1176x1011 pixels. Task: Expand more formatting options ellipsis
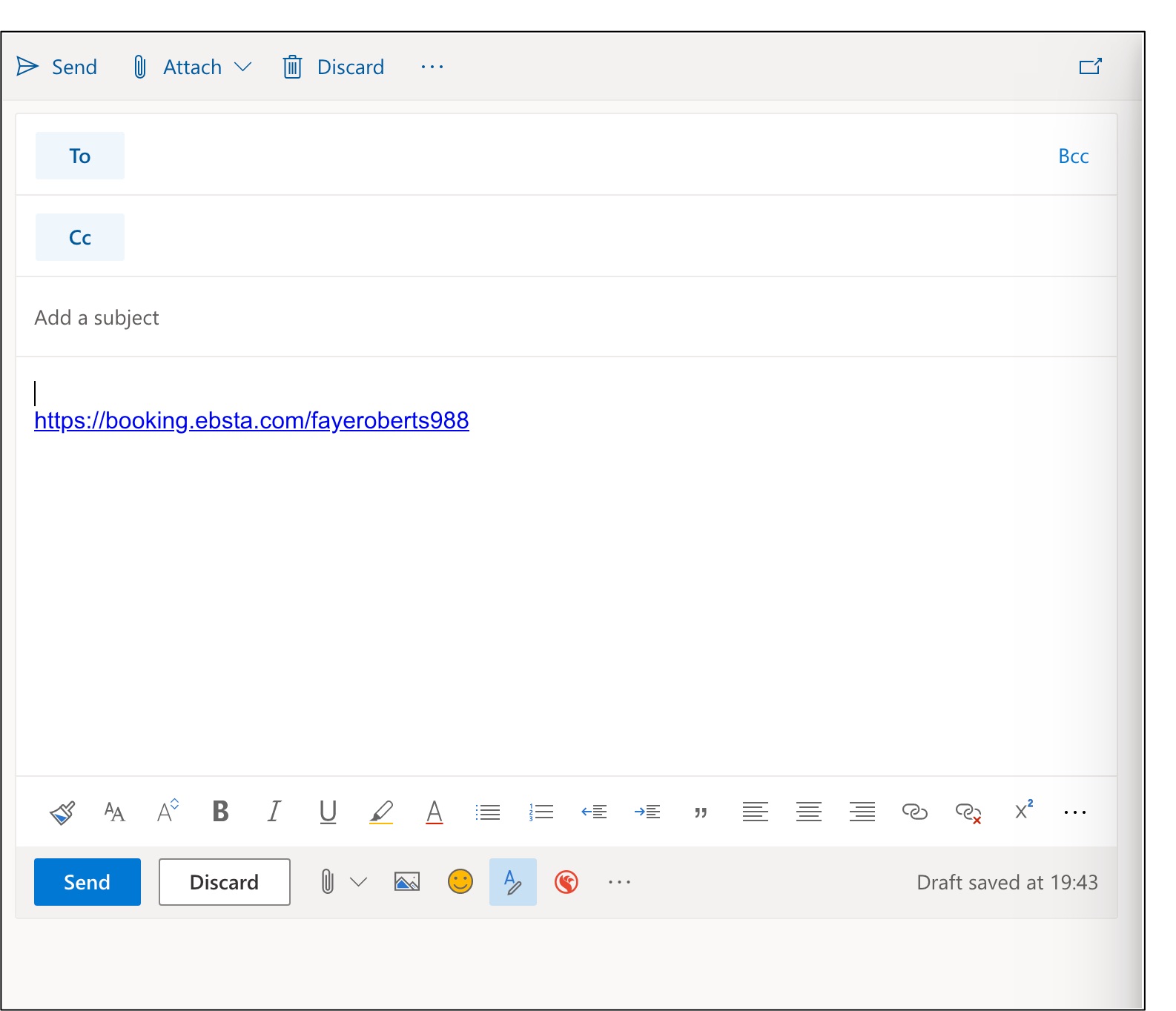[x=1074, y=812]
